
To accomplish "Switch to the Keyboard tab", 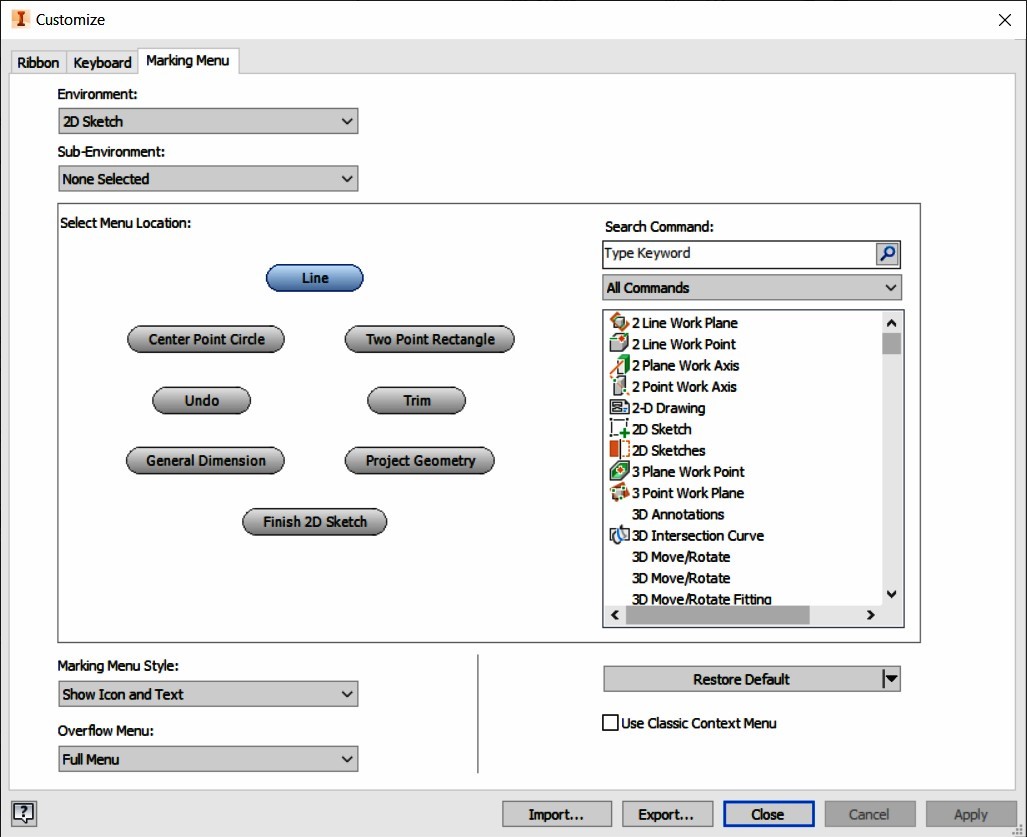I will tap(101, 62).
